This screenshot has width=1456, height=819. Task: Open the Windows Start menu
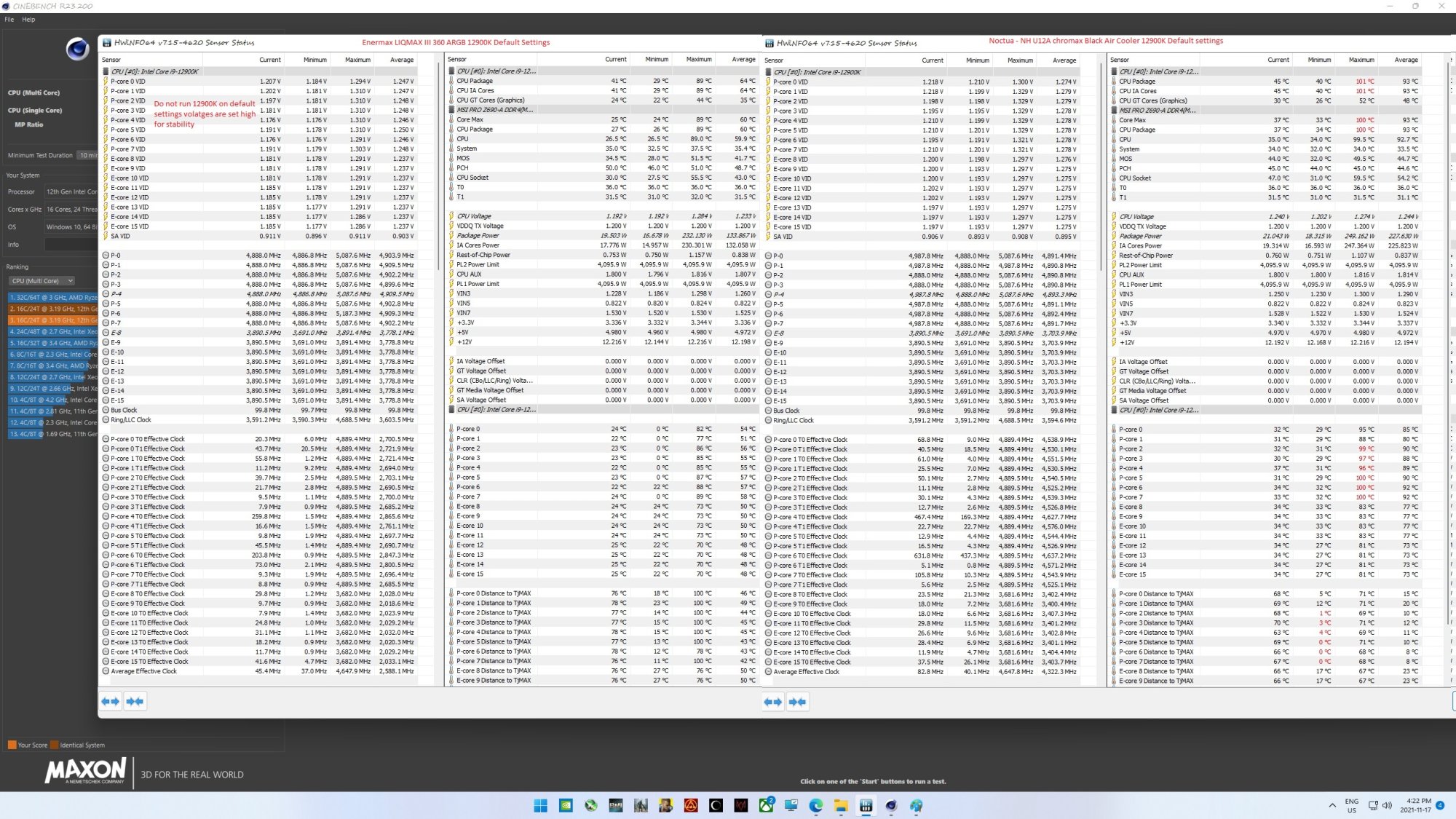pyautogui.click(x=540, y=805)
